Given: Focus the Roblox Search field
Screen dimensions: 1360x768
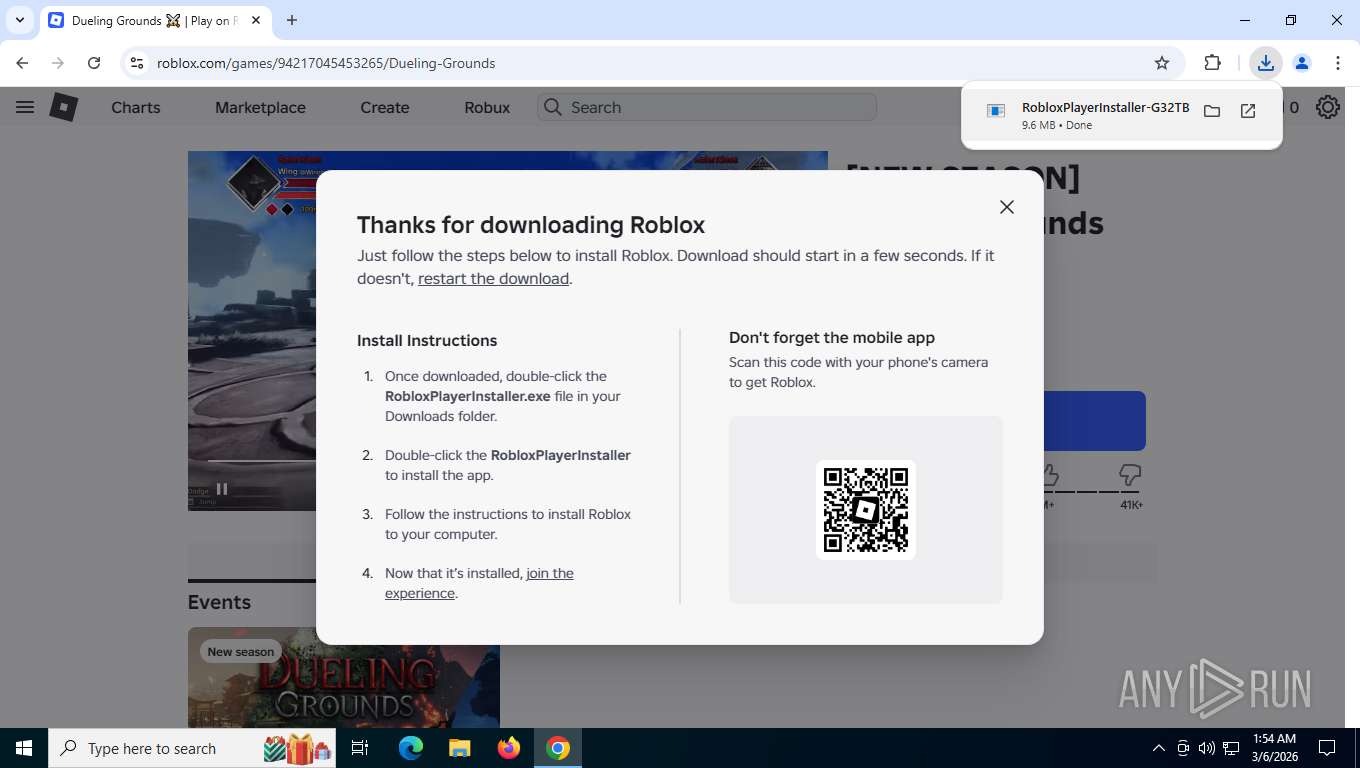Looking at the screenshot, I should click(x=707, y=107).
